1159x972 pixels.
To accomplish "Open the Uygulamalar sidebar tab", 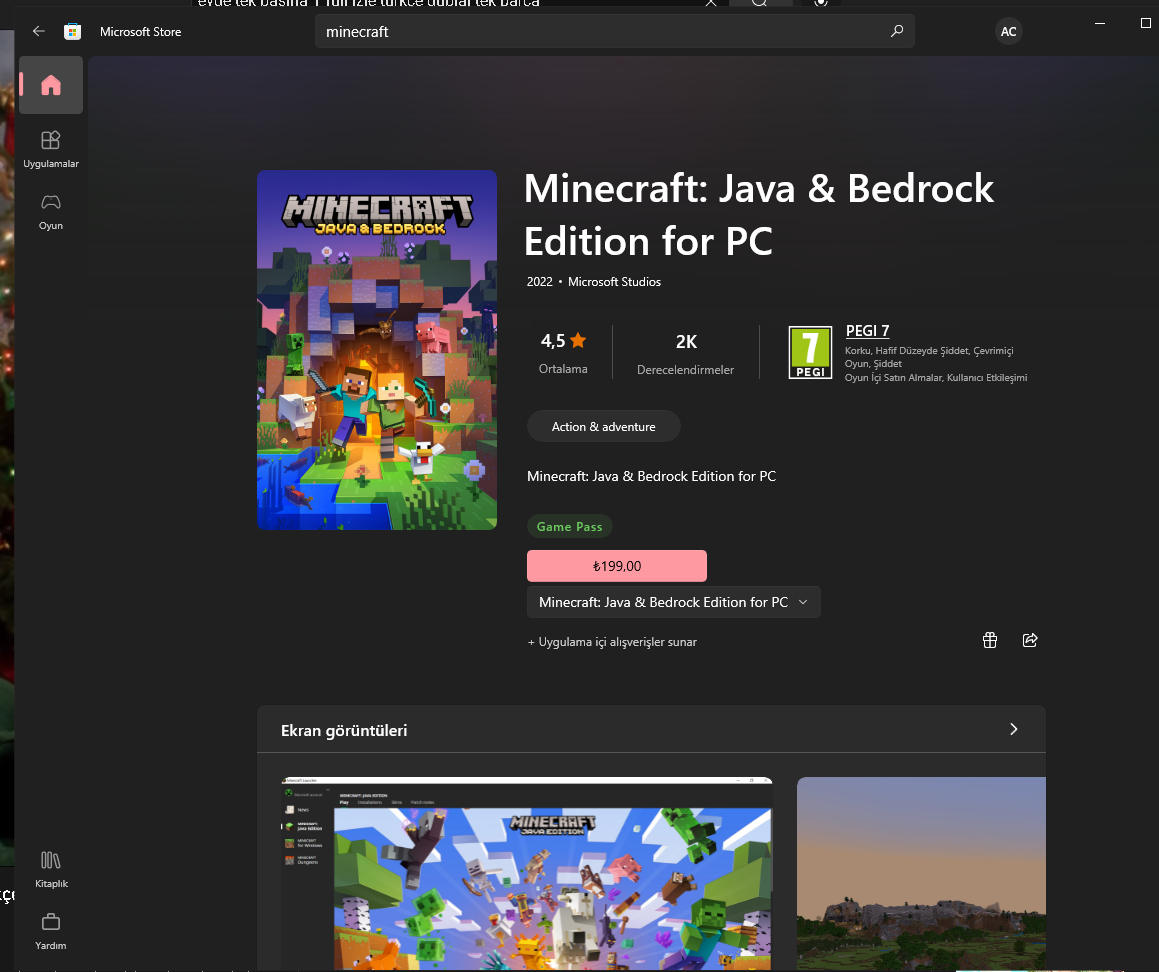I will tap(50, 149).
